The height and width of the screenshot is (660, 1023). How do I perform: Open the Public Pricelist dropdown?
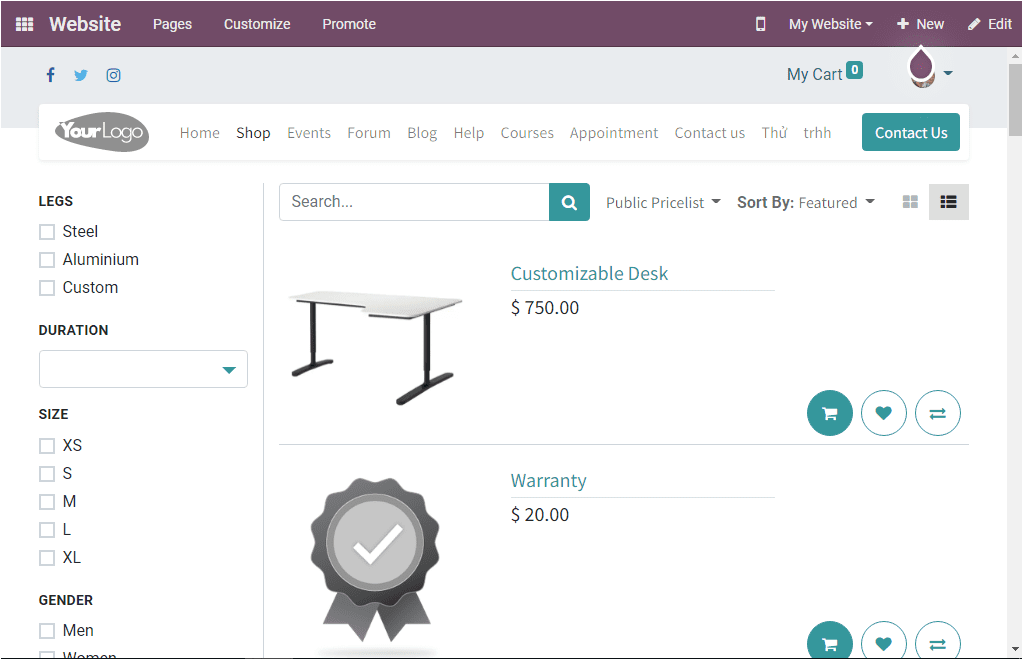coord(663,201)
